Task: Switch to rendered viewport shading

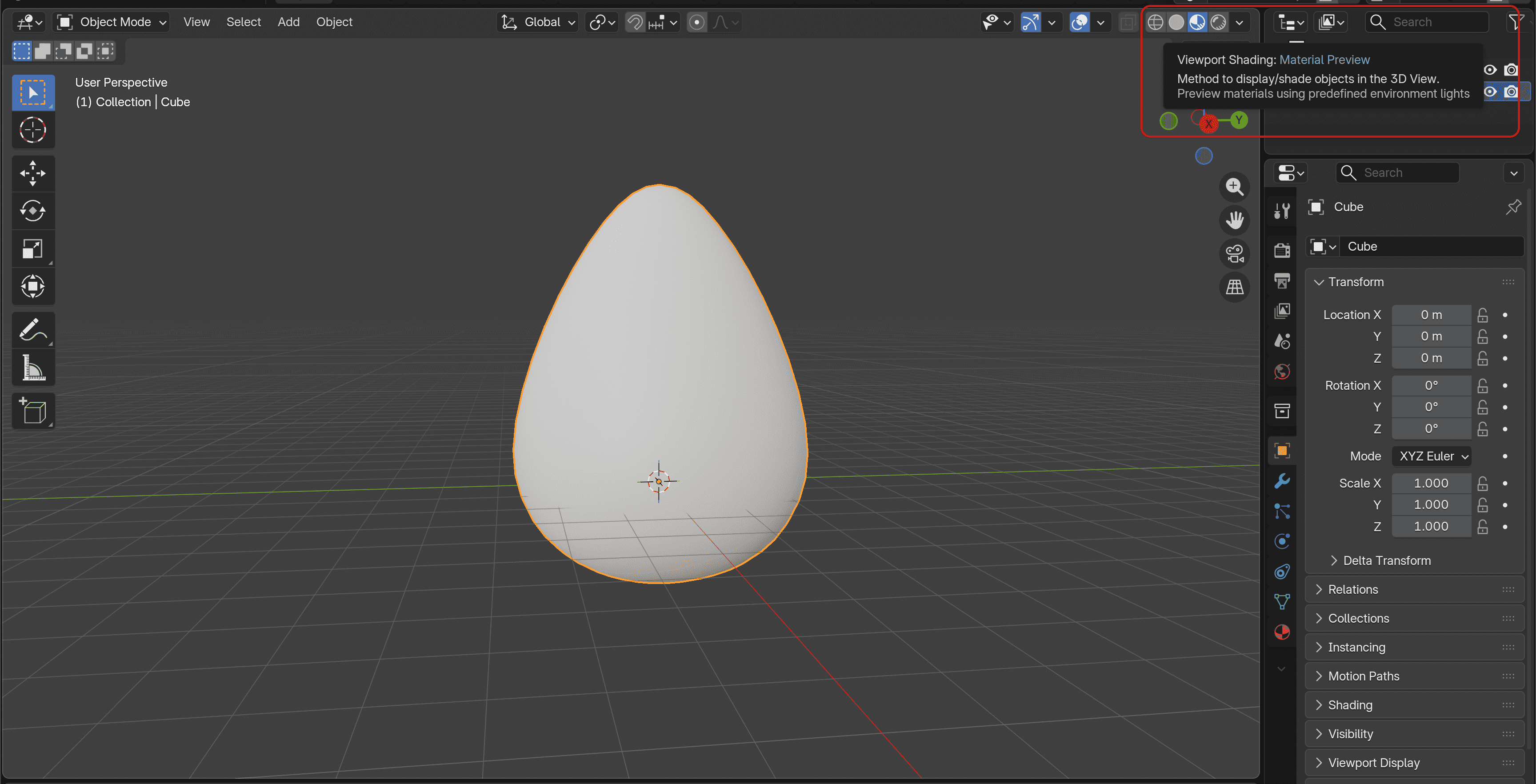Action: pos(1218,23)
